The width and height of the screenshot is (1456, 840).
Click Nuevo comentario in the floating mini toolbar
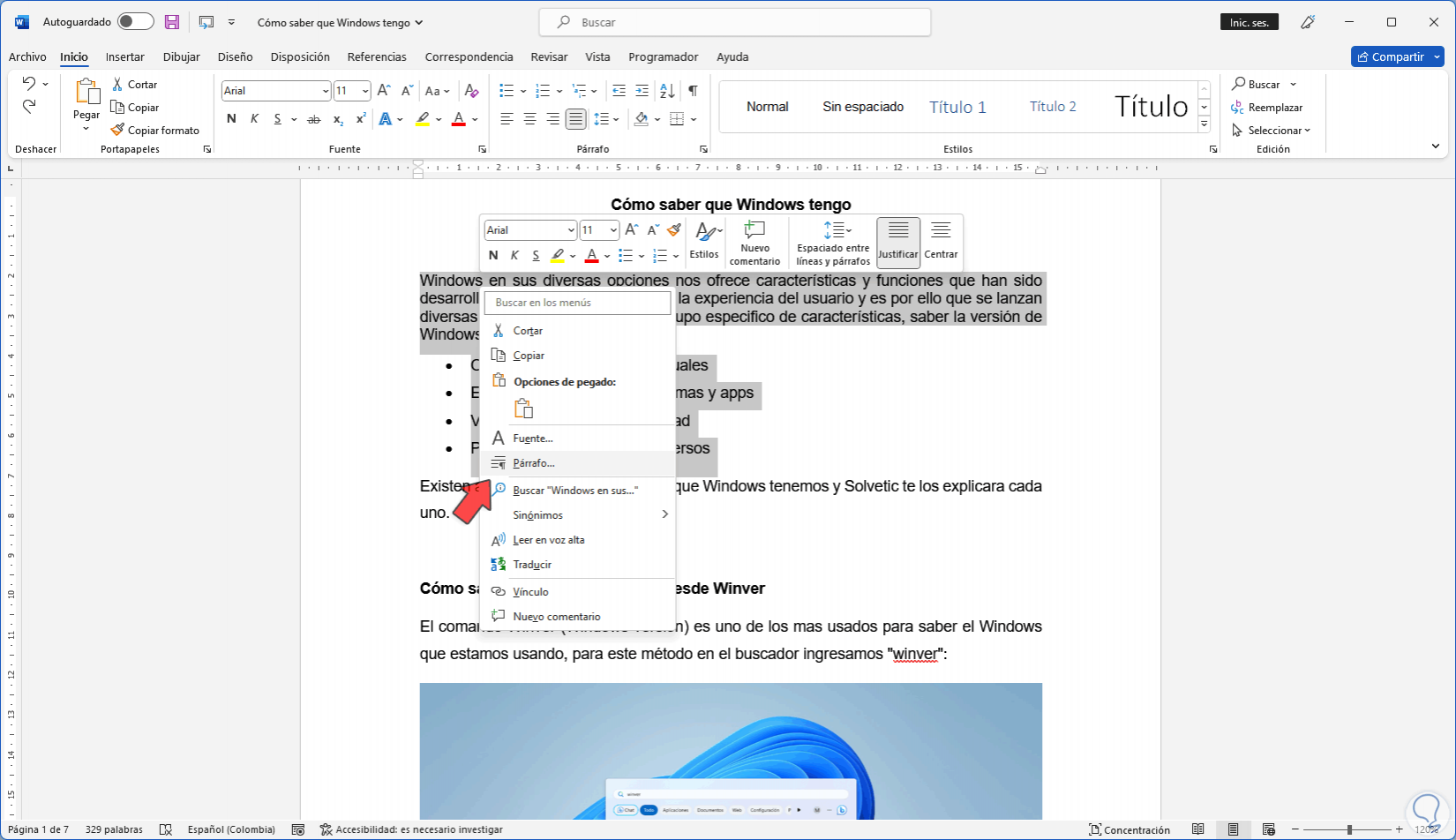[754, 243]
